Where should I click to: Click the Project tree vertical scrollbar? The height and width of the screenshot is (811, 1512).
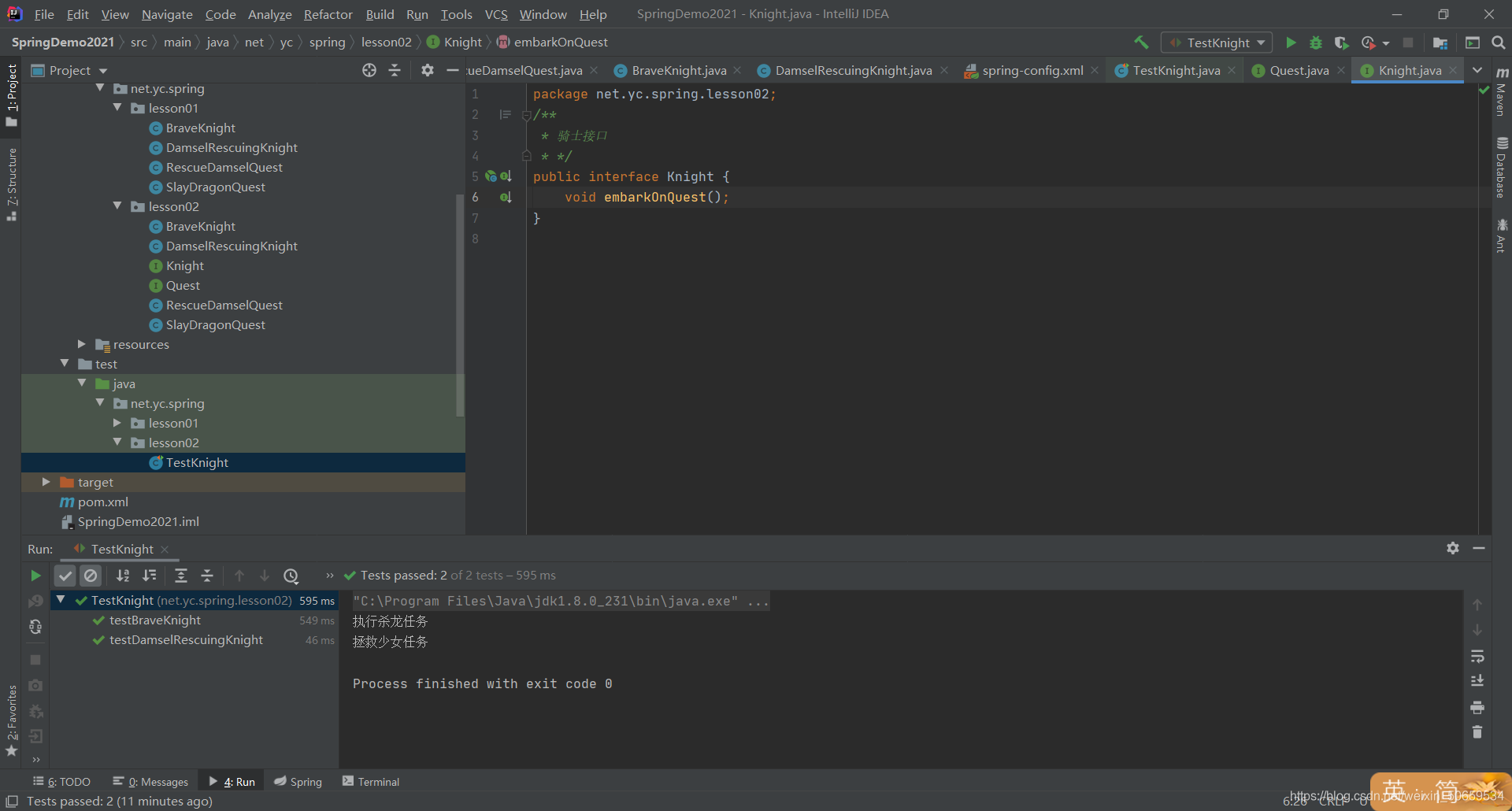(460, 305)
